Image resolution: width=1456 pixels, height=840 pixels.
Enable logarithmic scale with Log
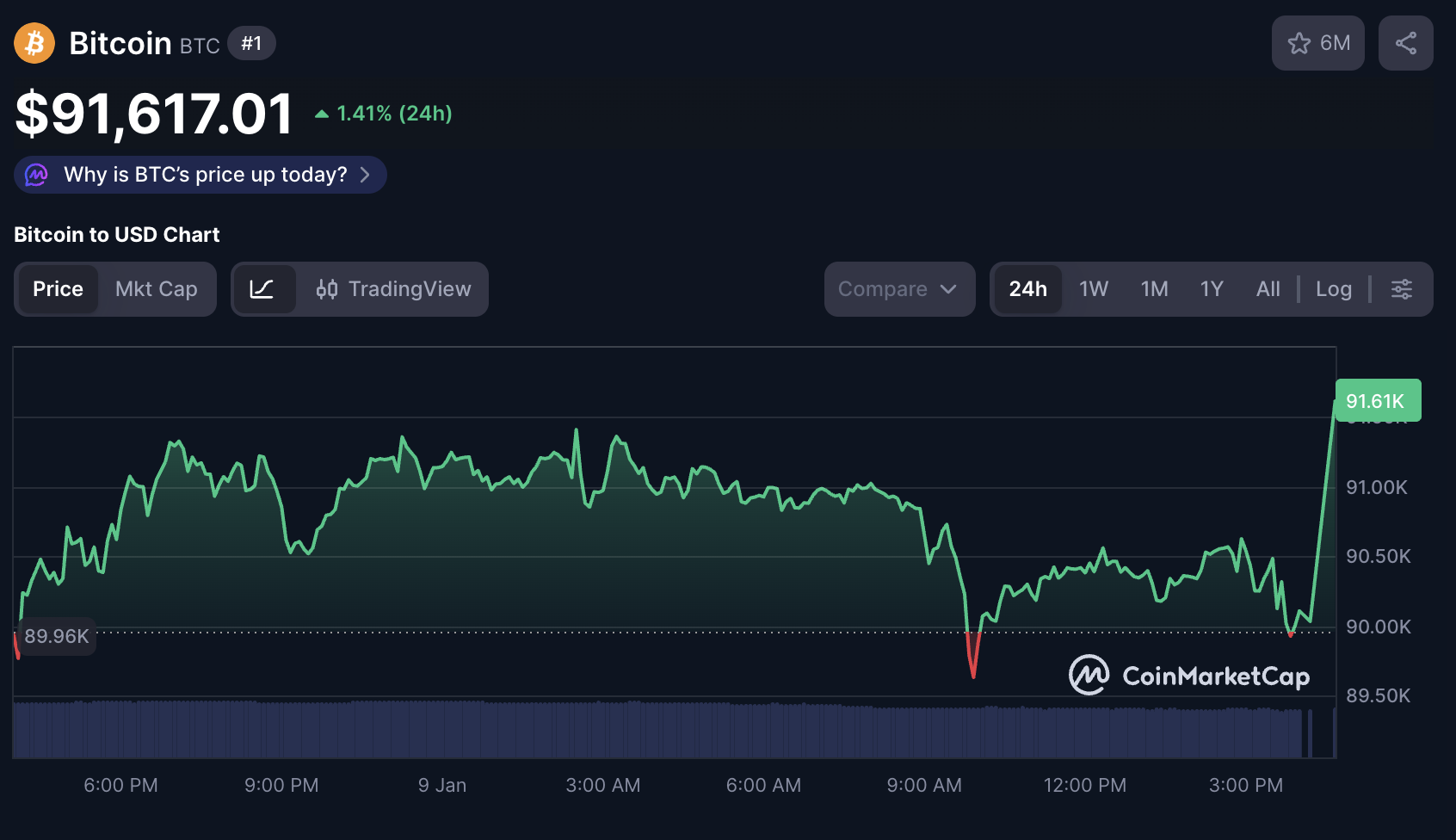(x=1333, y=289)
